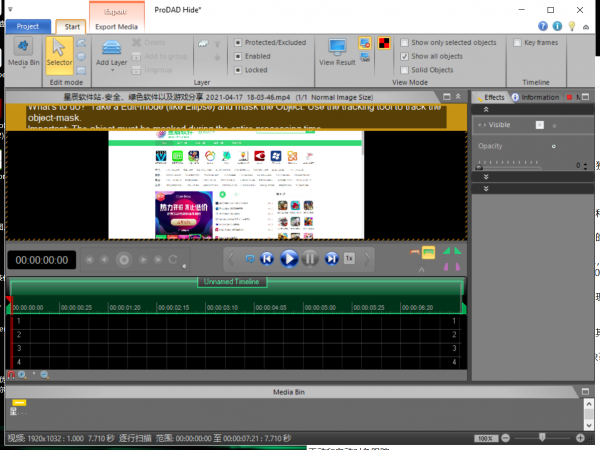Screen dimensions: 600x450
Task: Maximize the Media Bin panel
Action: [x=585, y=391]
